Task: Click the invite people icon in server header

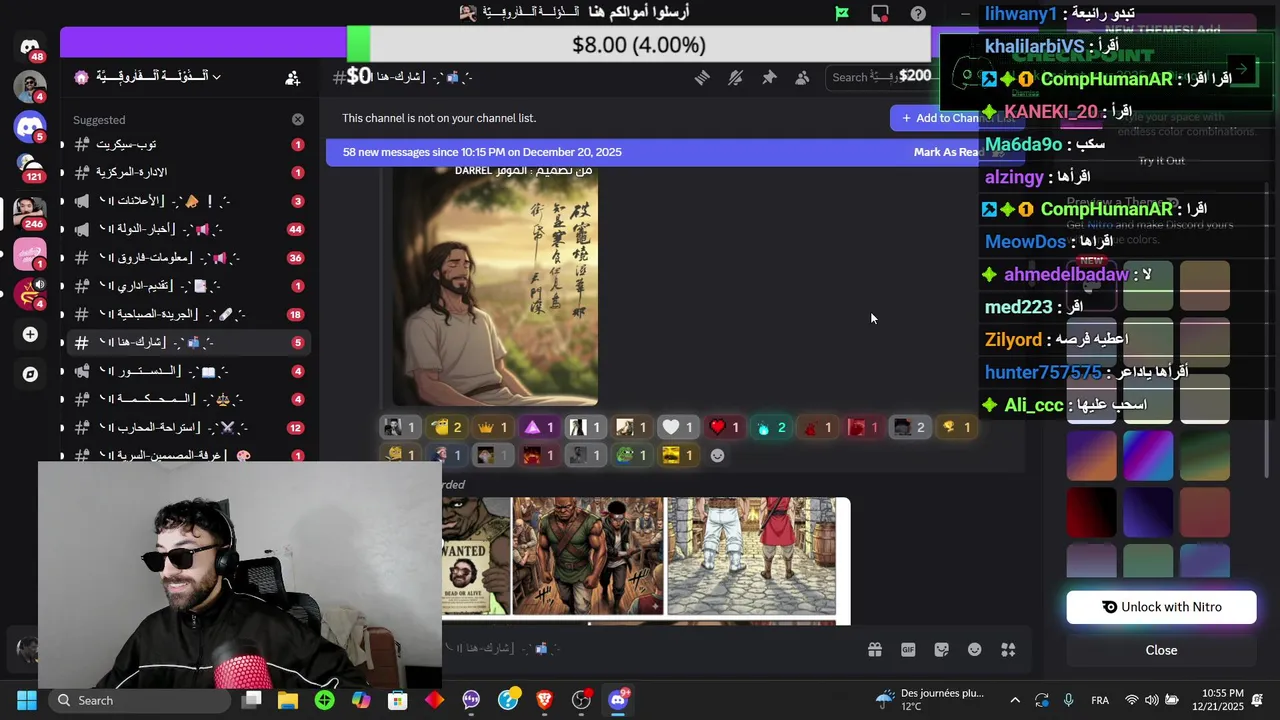Action: tap(292, 77)
